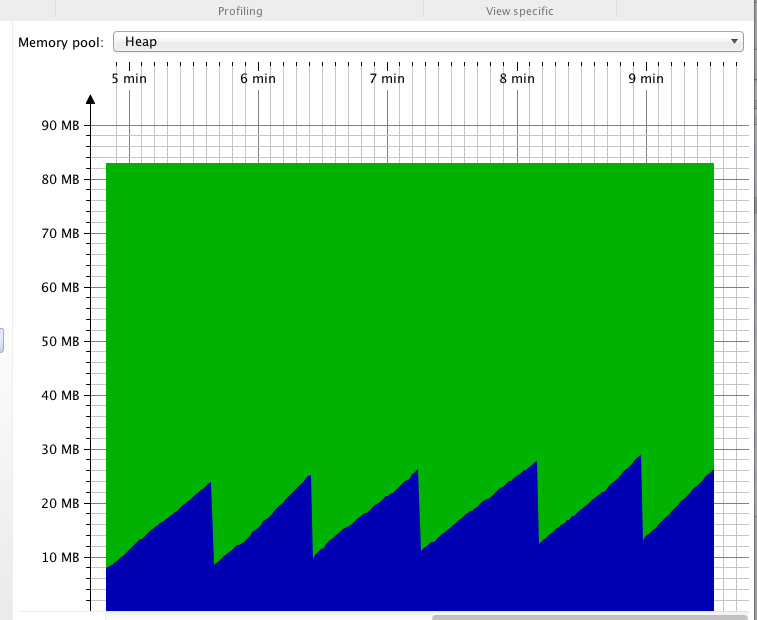Click the green committed heap area of the graph
757x620 pixels.
click(x=409, y=309)
